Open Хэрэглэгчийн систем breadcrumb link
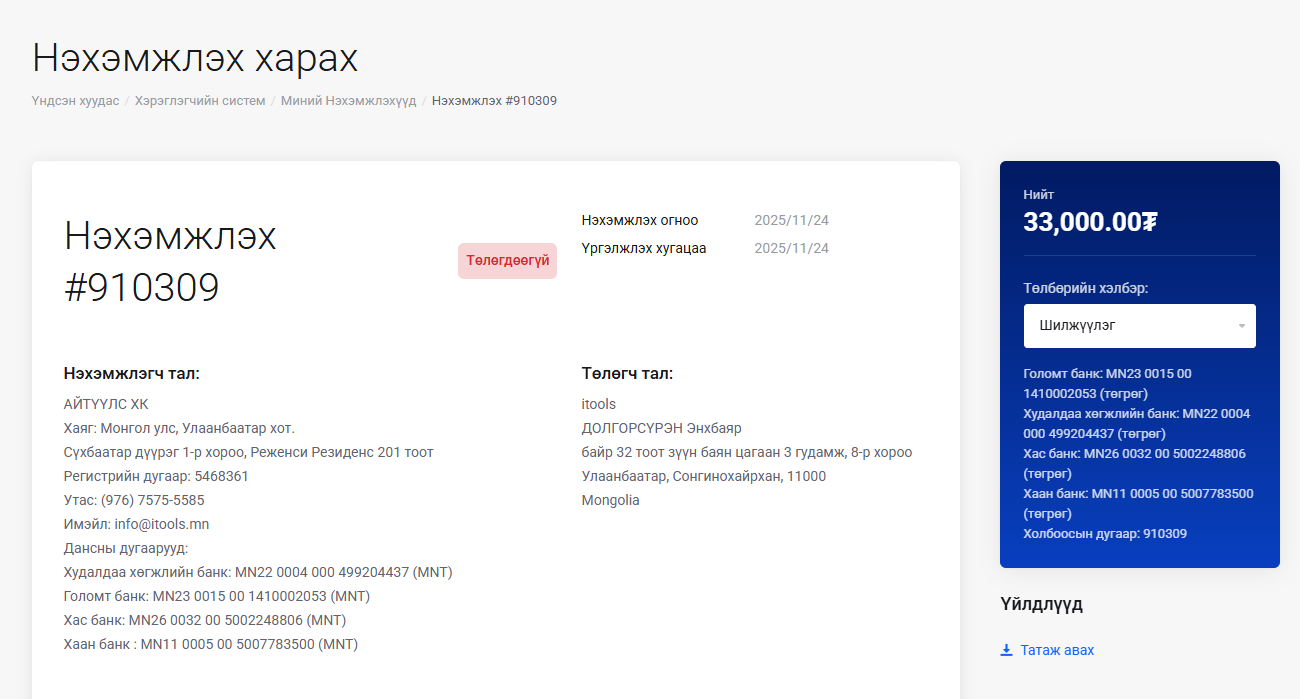 [x=200, y=101]
